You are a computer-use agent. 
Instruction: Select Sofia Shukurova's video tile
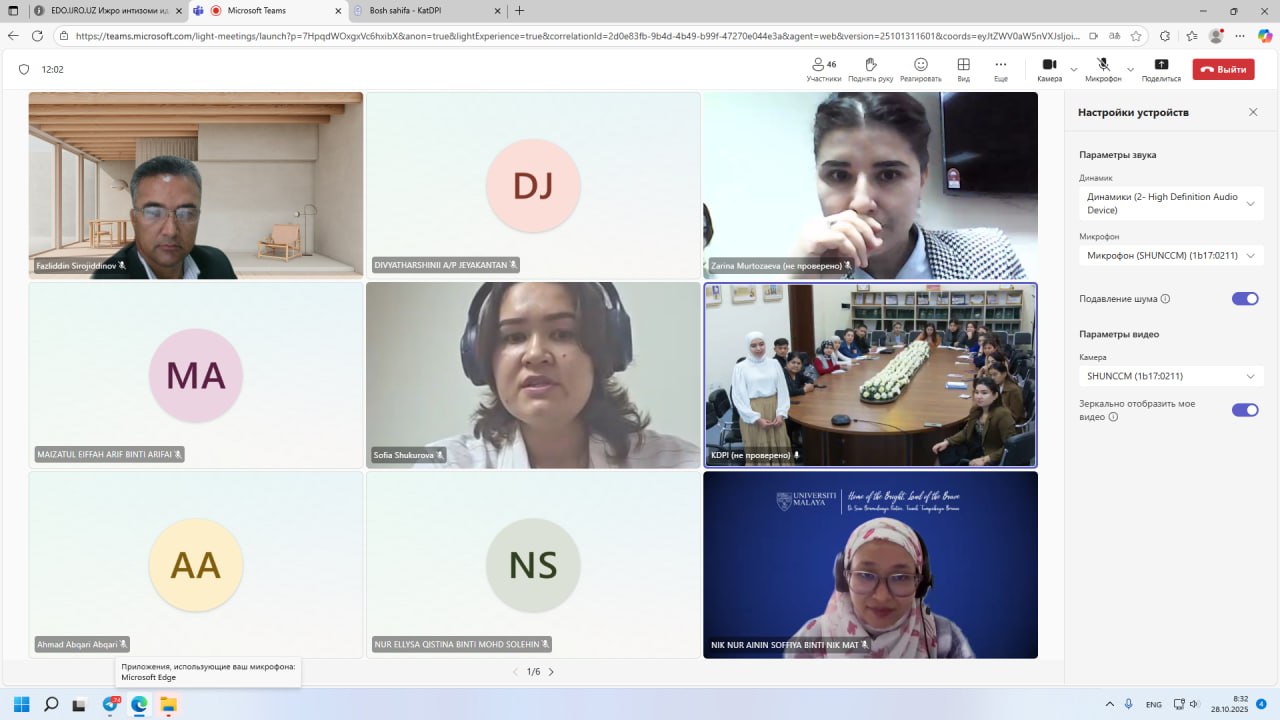pyautogui.click(x=533, y=375)
